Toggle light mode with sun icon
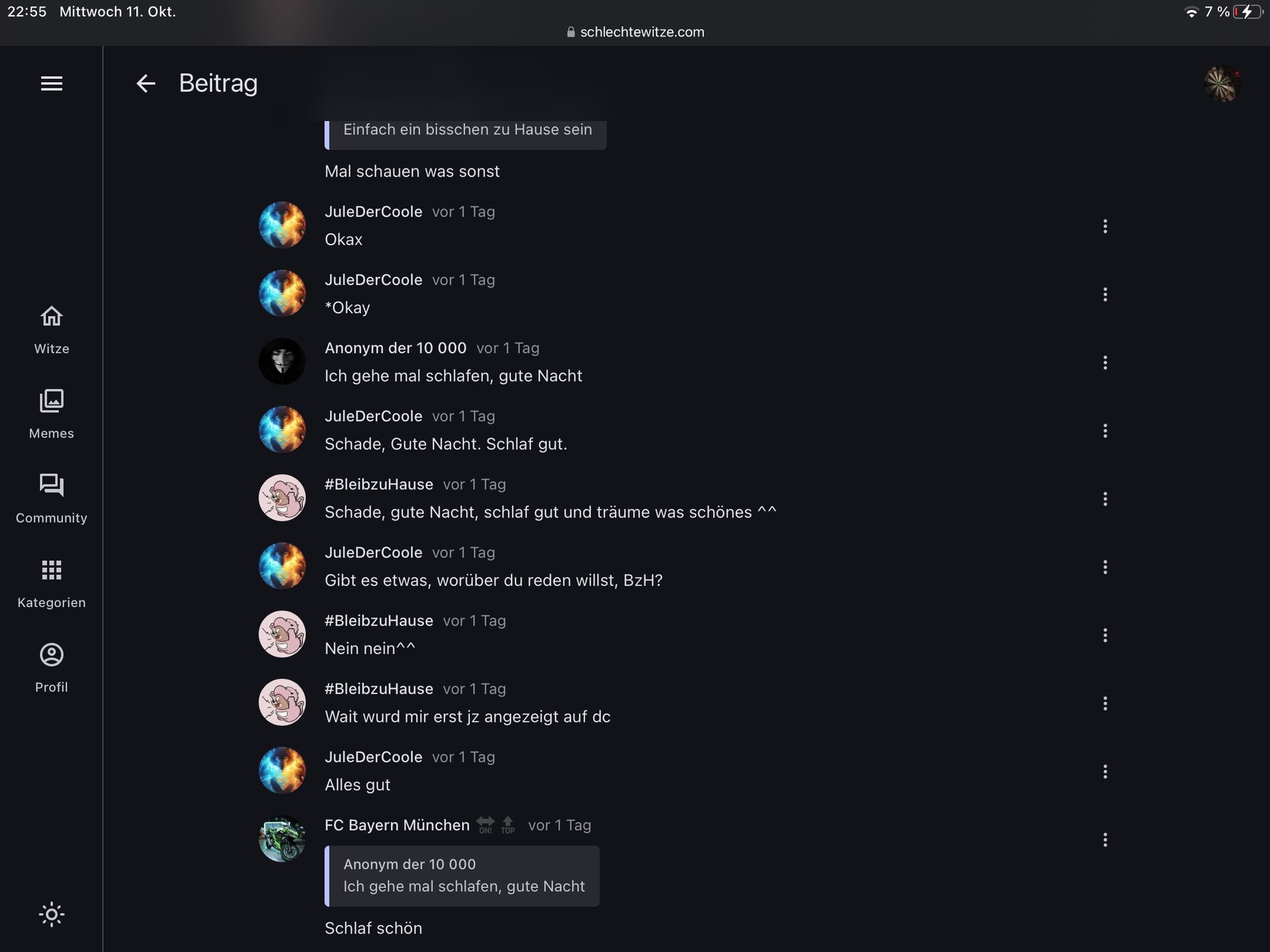The height and width of the screenshot is (952, 1270). [x=52, y=914]
